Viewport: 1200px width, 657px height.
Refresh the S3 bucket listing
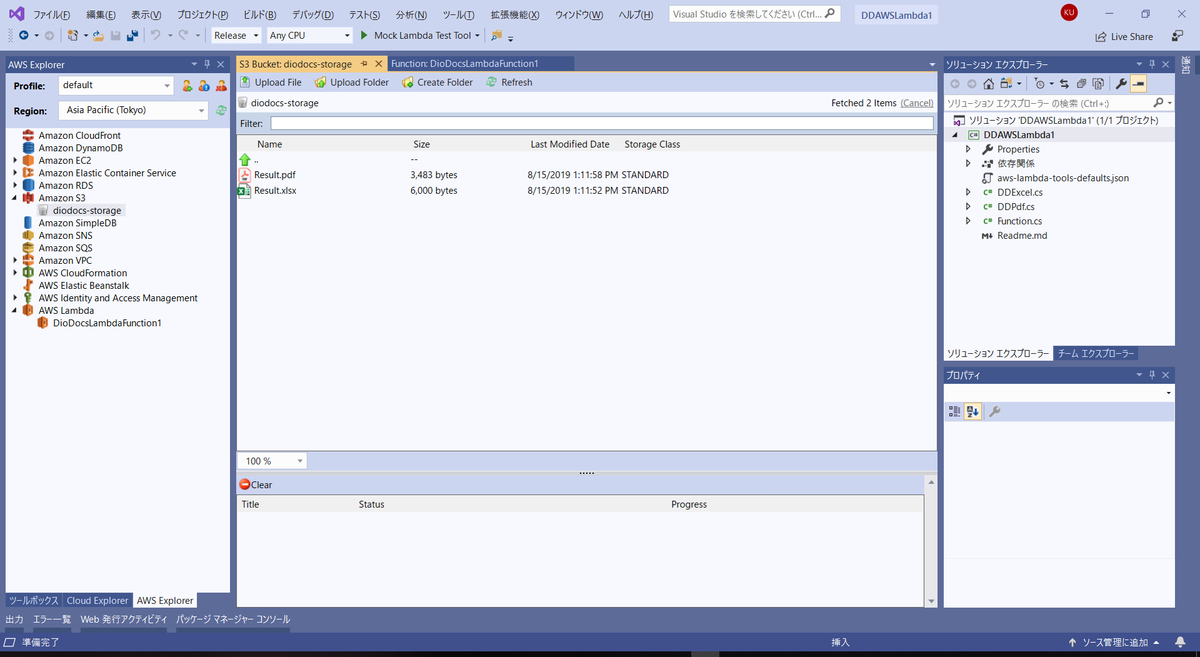[x=509, y=82]
